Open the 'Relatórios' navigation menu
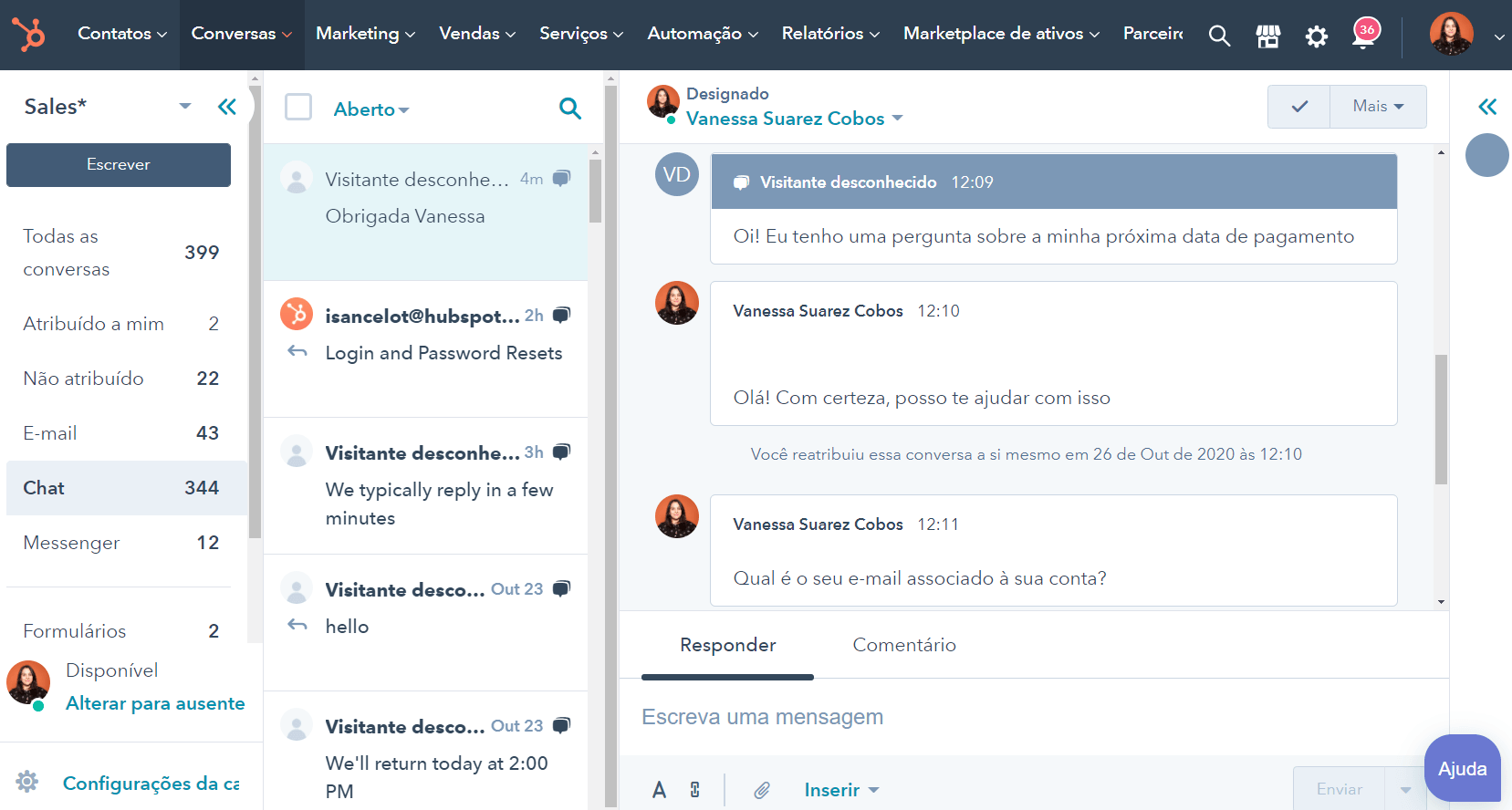 830,34
